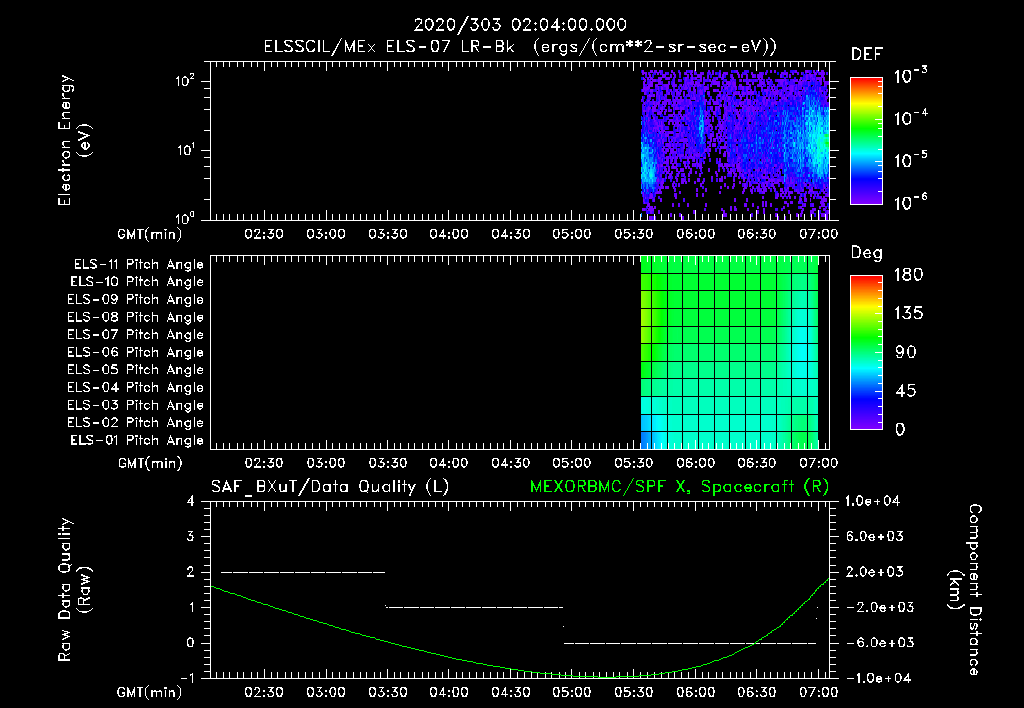This screenshot has height=708, width=1024.
Task: Click the Electron Energy (eV) axis label
Action: pos(74,140)
